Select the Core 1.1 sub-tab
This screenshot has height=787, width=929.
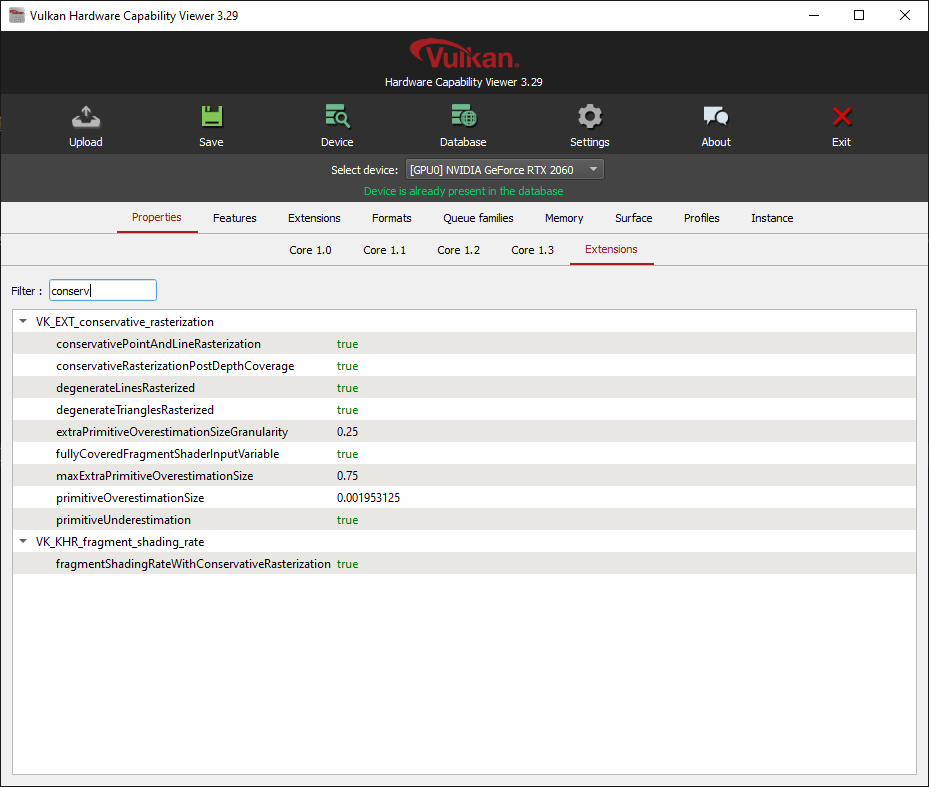[x=385, y=250]
